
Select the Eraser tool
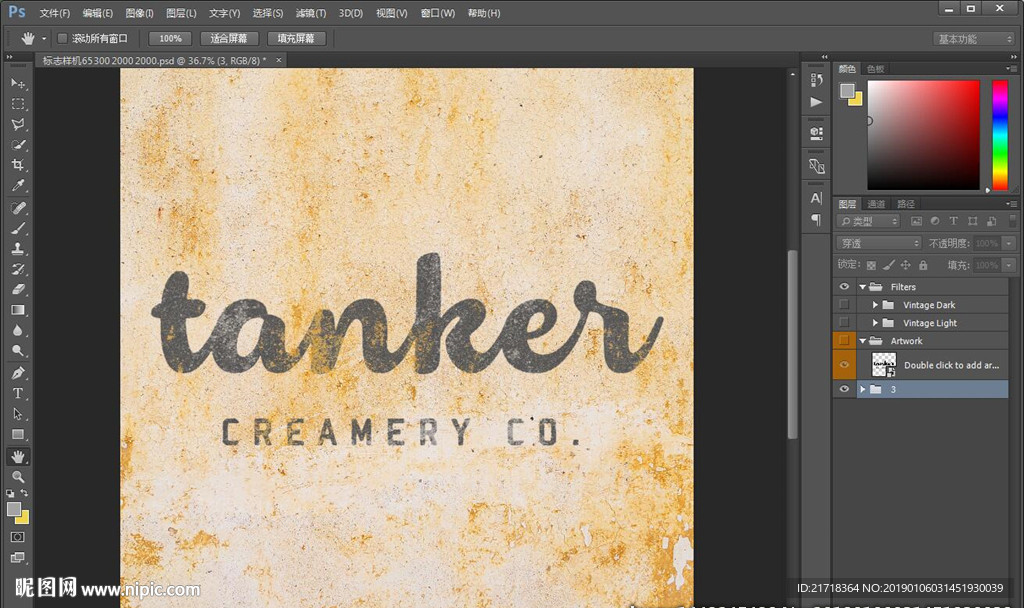[18, 289]
